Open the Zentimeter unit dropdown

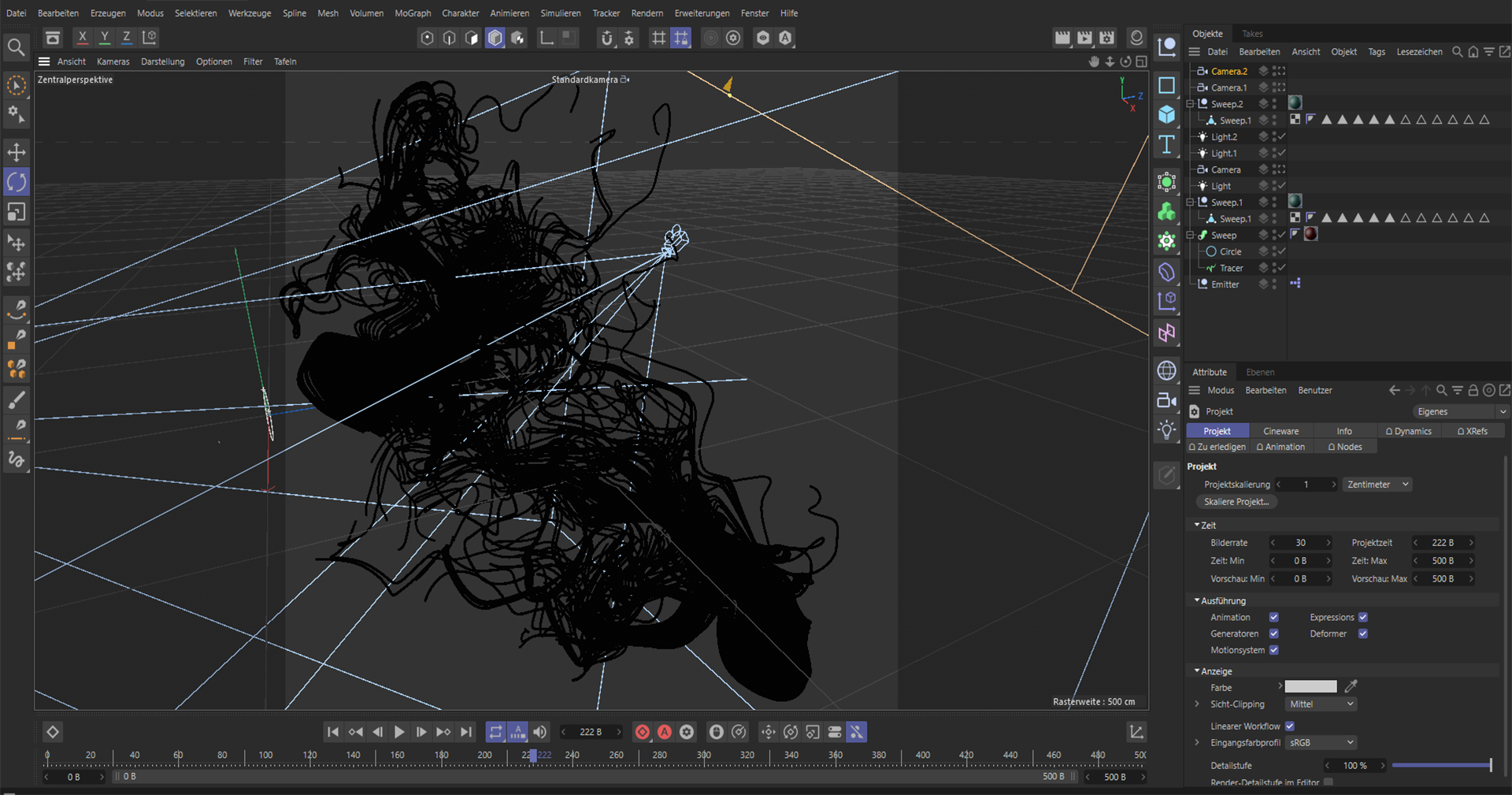(x=1377, y=485)
